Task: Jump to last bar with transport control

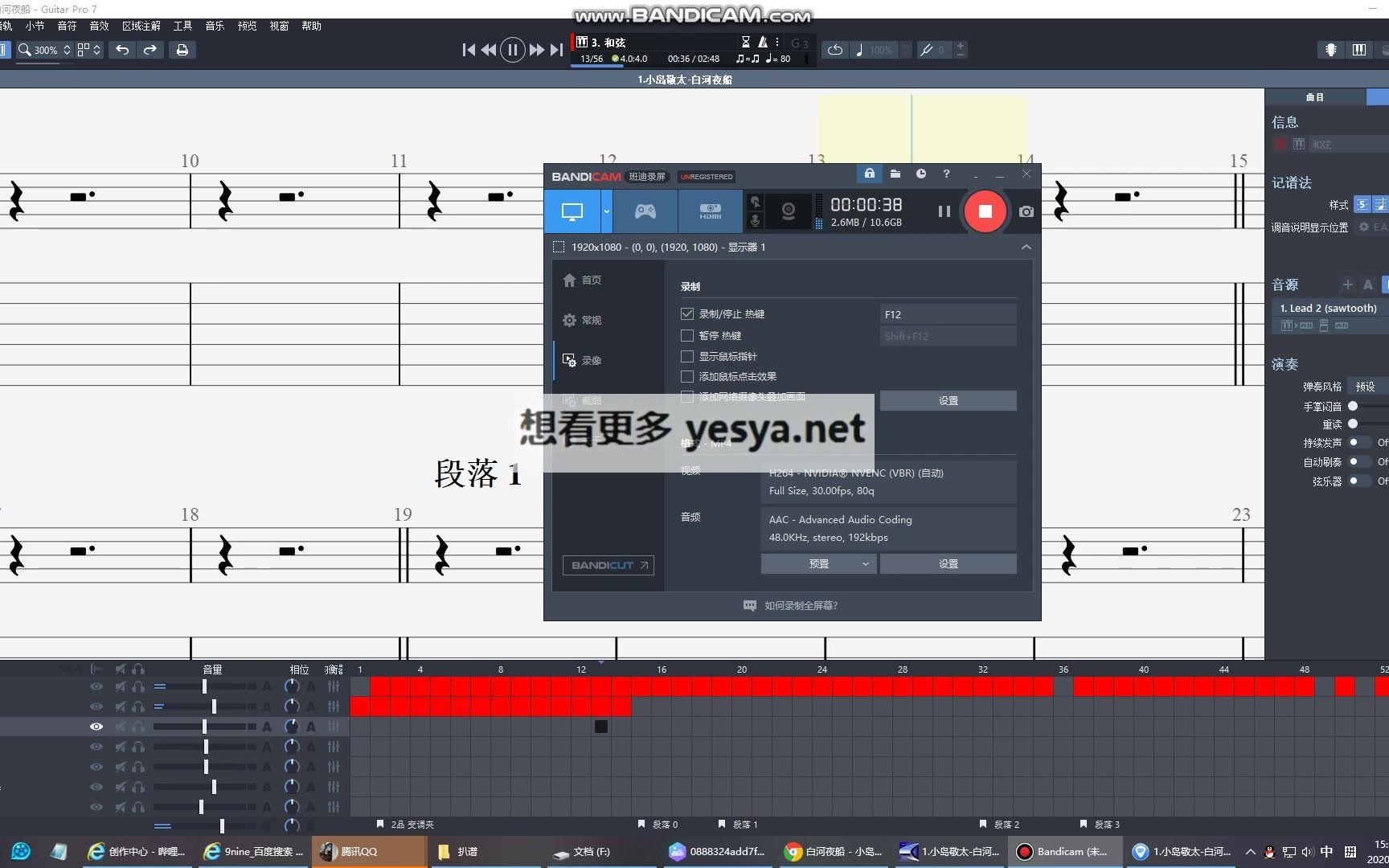Action: 556,50
